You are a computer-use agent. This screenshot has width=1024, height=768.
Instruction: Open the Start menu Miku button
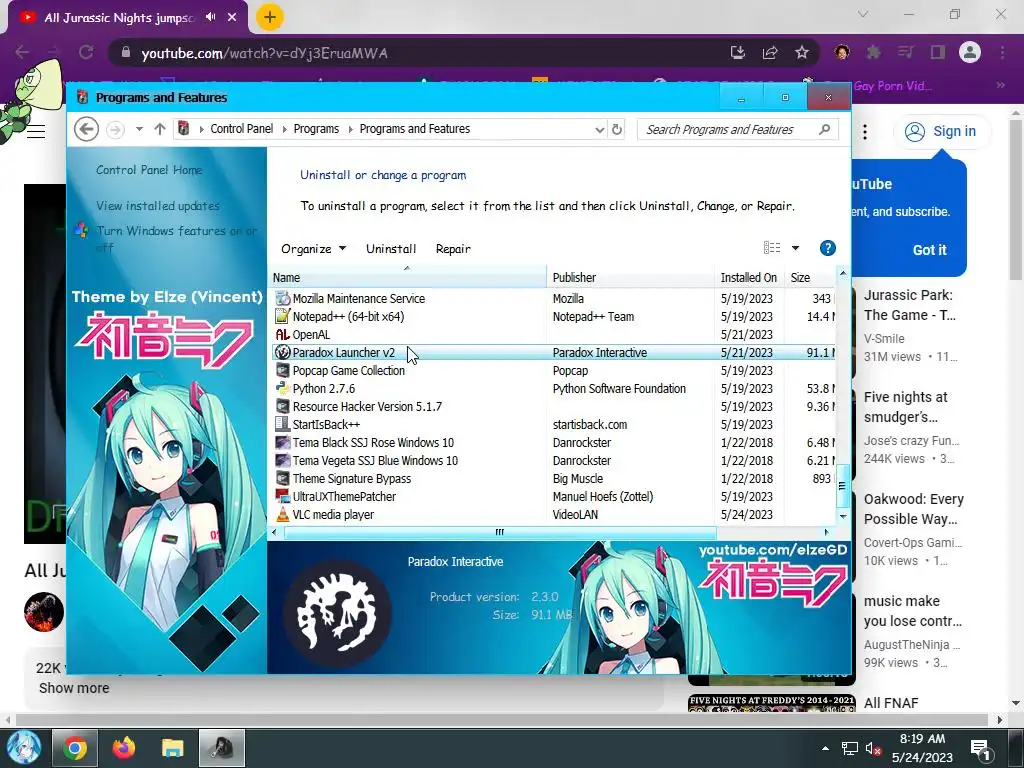[x=24, y=748]
